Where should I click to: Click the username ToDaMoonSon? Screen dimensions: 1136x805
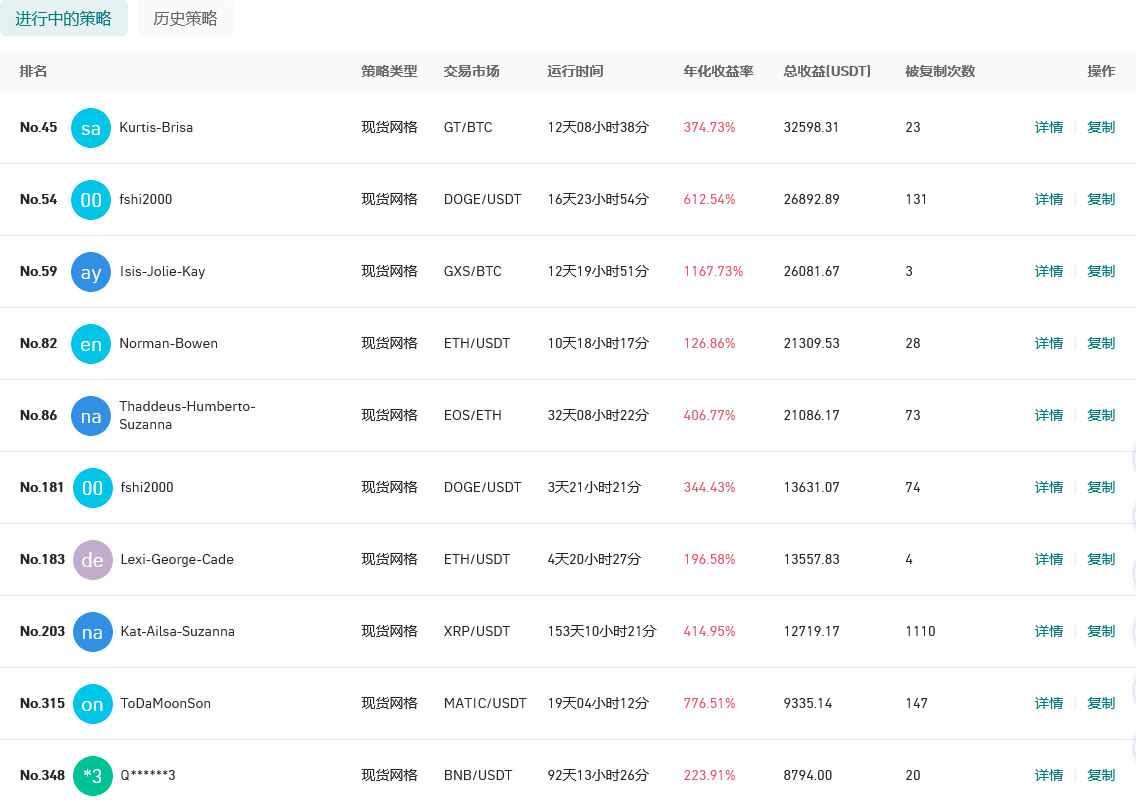[165, 703]
